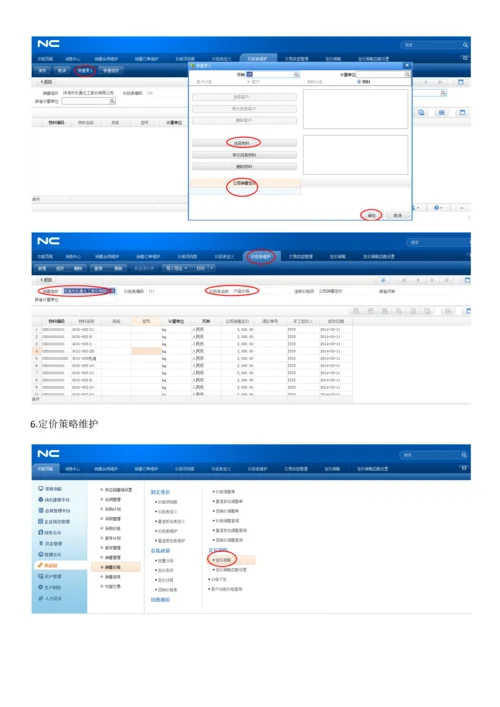Viewport: 500px width, 707px height.
Task: Click the 删除物料 button in dialog
Action: tap(244, 166)
